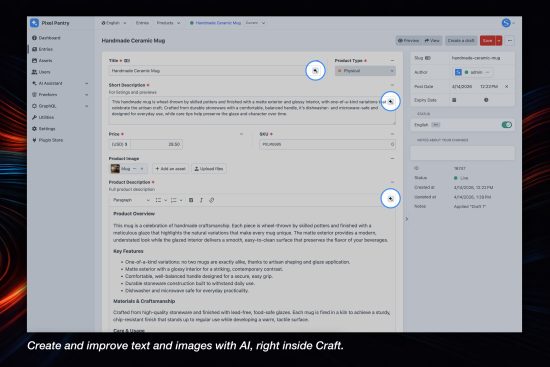Click into the Short Description textarea
550x367 pixels.
coord(252,110)
